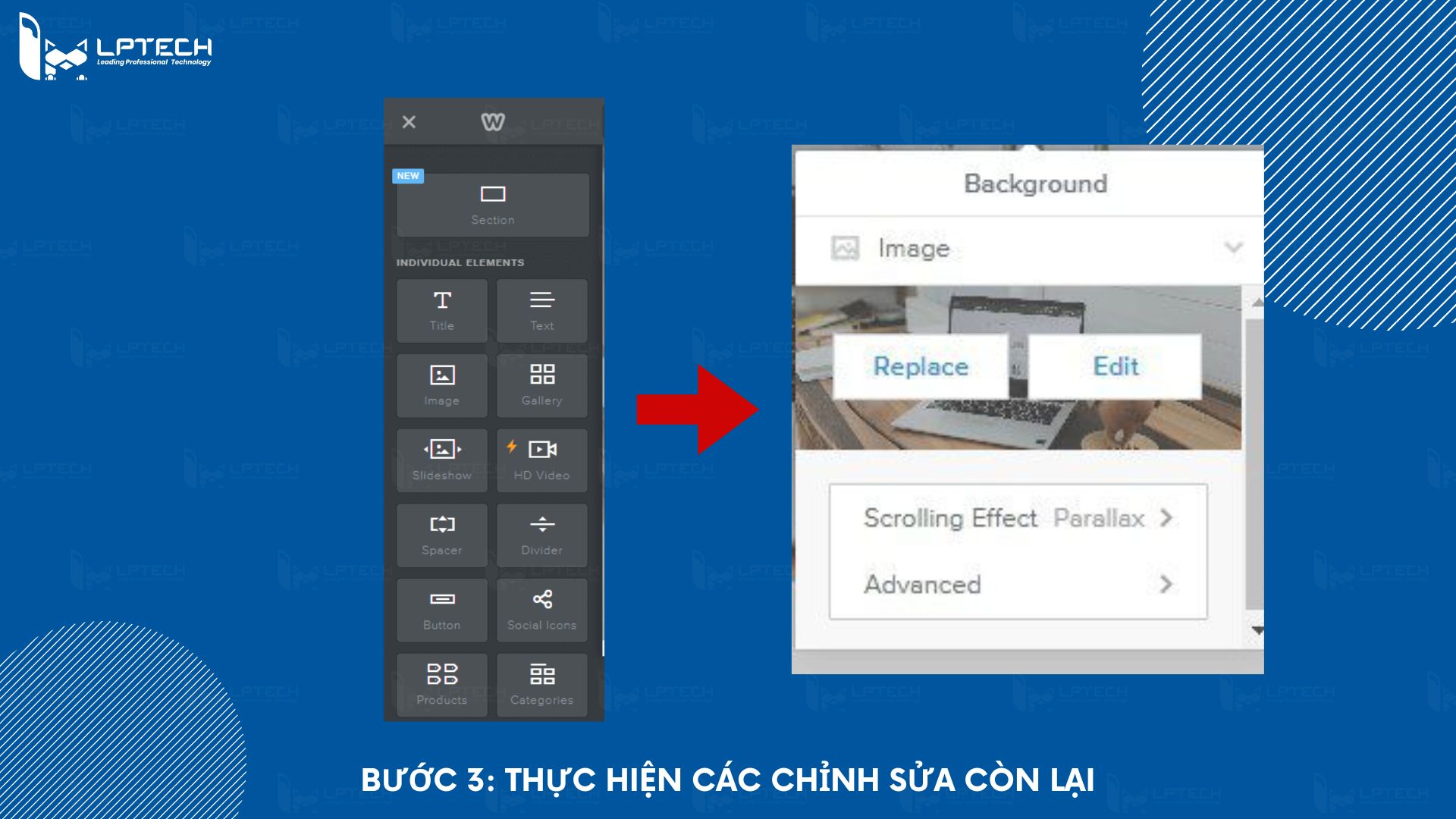The width and height of the screenshot is (1456, 819).
Task: Toggle the Spacer element
Action: 440,534
